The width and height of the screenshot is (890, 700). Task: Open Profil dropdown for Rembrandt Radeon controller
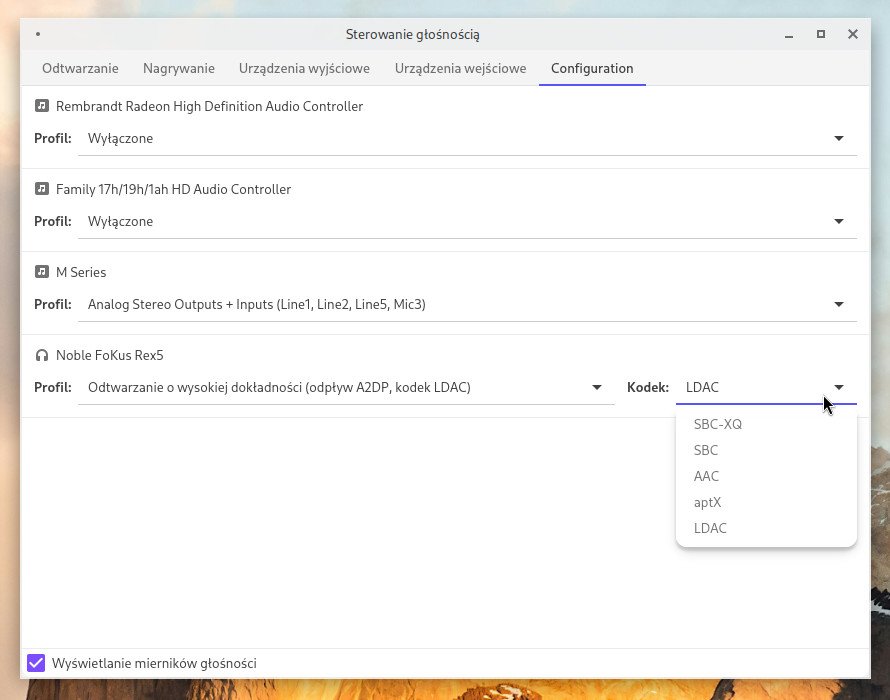tap(467, 139)
